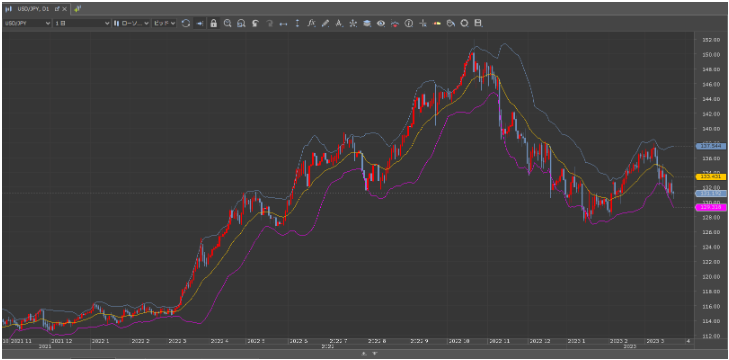This screenshot has width=729, height=360.
Task: Open the timeframe period dropdown
Action: [x=82, y=23]
